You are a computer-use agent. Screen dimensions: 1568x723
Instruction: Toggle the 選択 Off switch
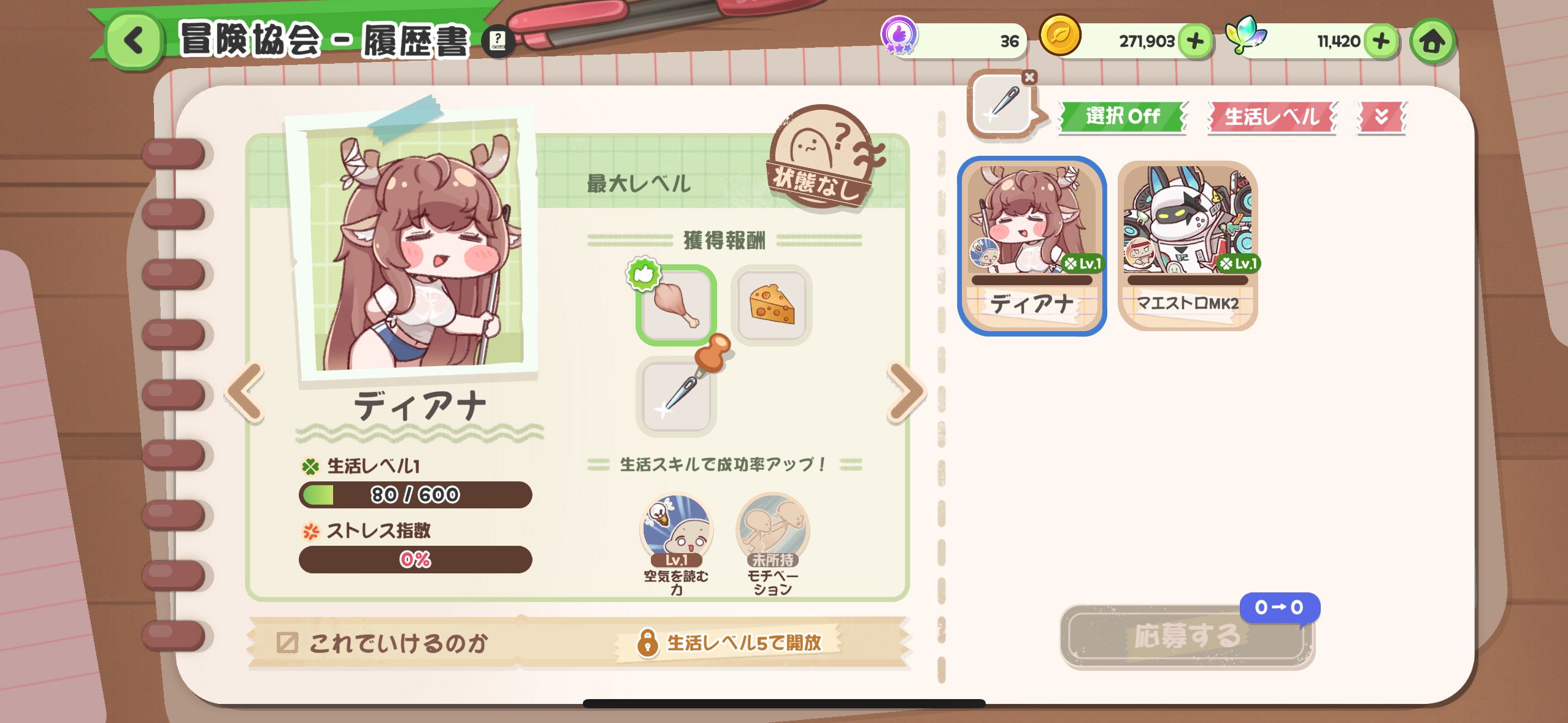click(1123, 116)
